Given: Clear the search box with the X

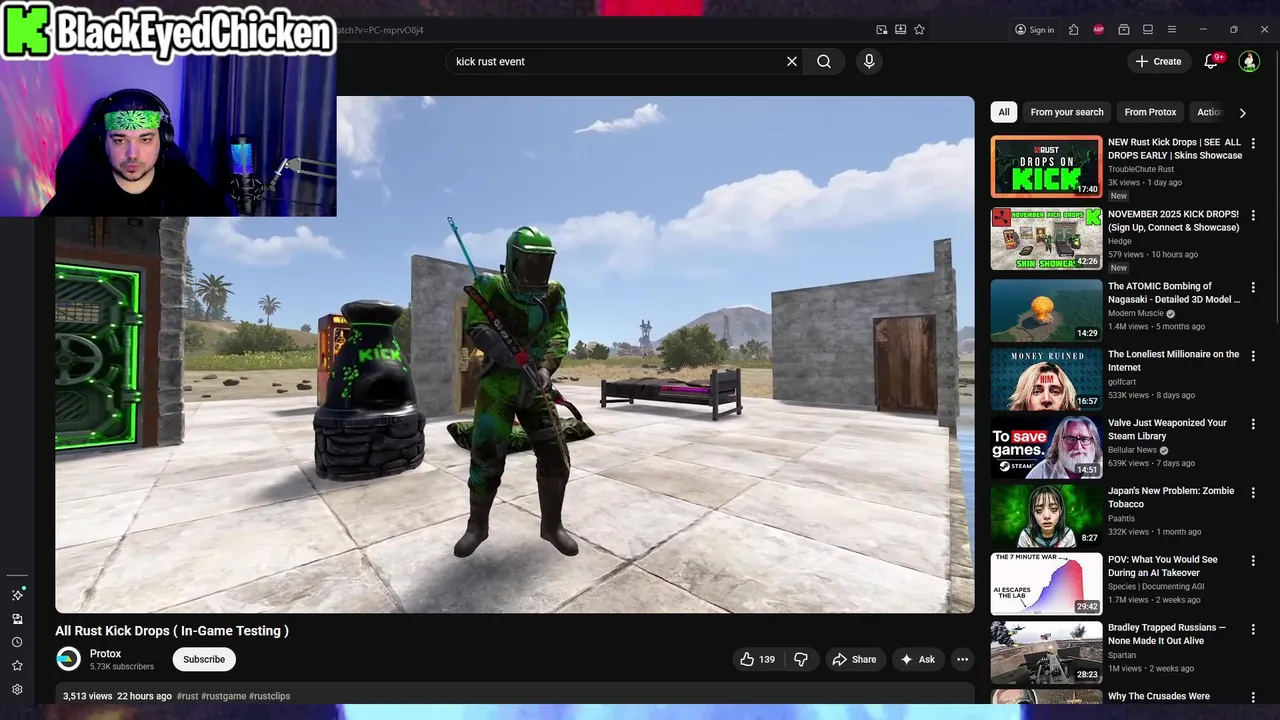Looking at the screenshot, I should point(792,61).
